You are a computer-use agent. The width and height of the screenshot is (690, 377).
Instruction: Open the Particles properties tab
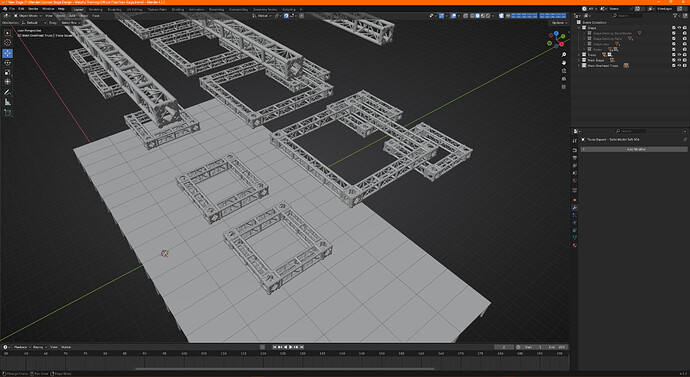575,215
